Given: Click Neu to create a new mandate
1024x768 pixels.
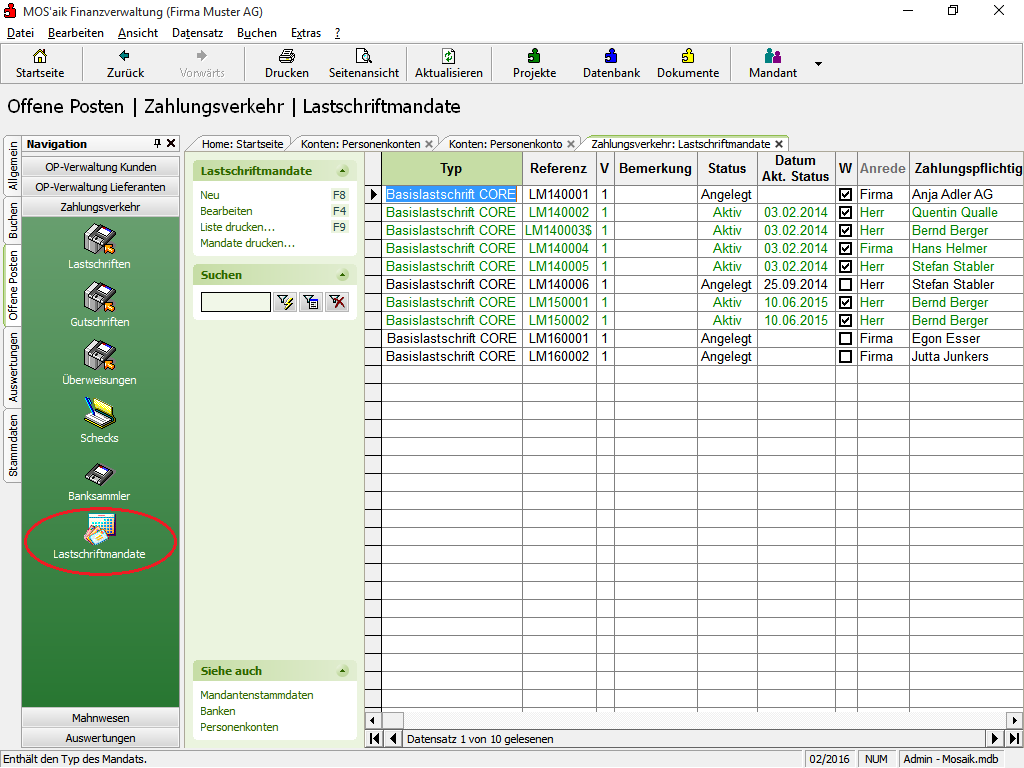Looking at the screenshot, I should [x=210, y=195].
